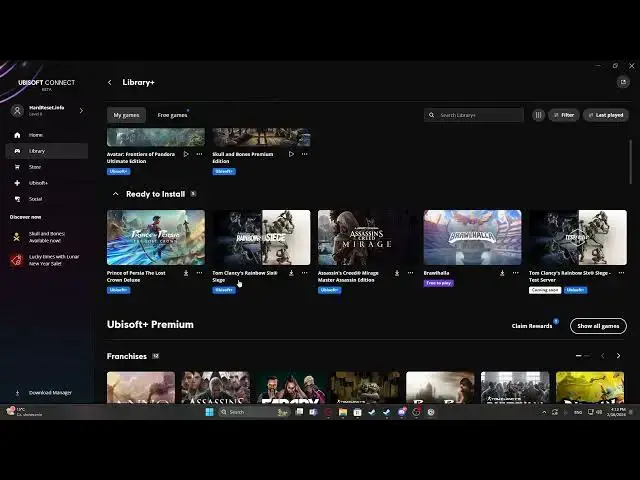Click Claim Rewards link

(531, 326)
